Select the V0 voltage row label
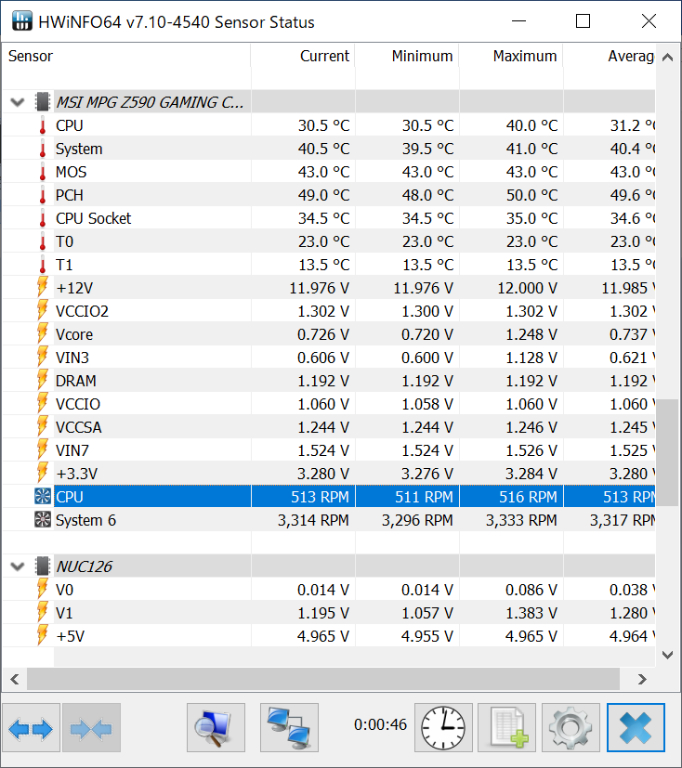 click(64, 590)
